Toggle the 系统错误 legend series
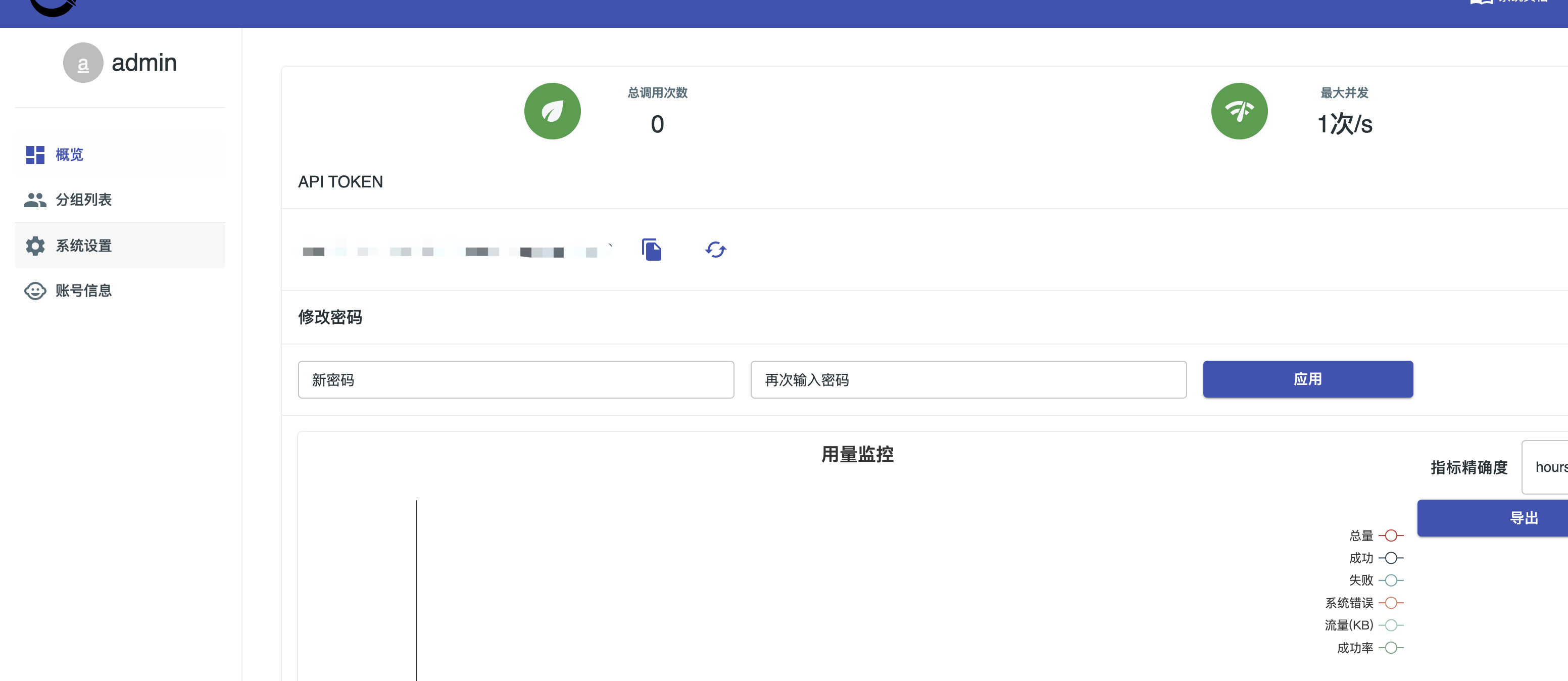The width and height of the screenshot is (1568, 681). coord(1364,603)
